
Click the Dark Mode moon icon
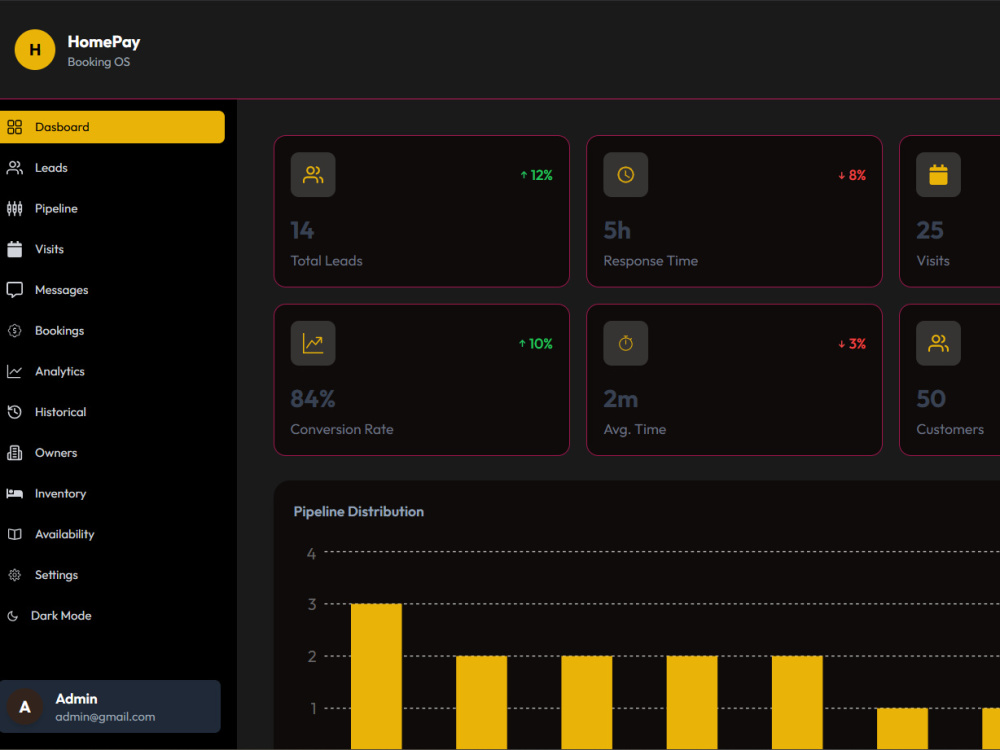point(13,616)
